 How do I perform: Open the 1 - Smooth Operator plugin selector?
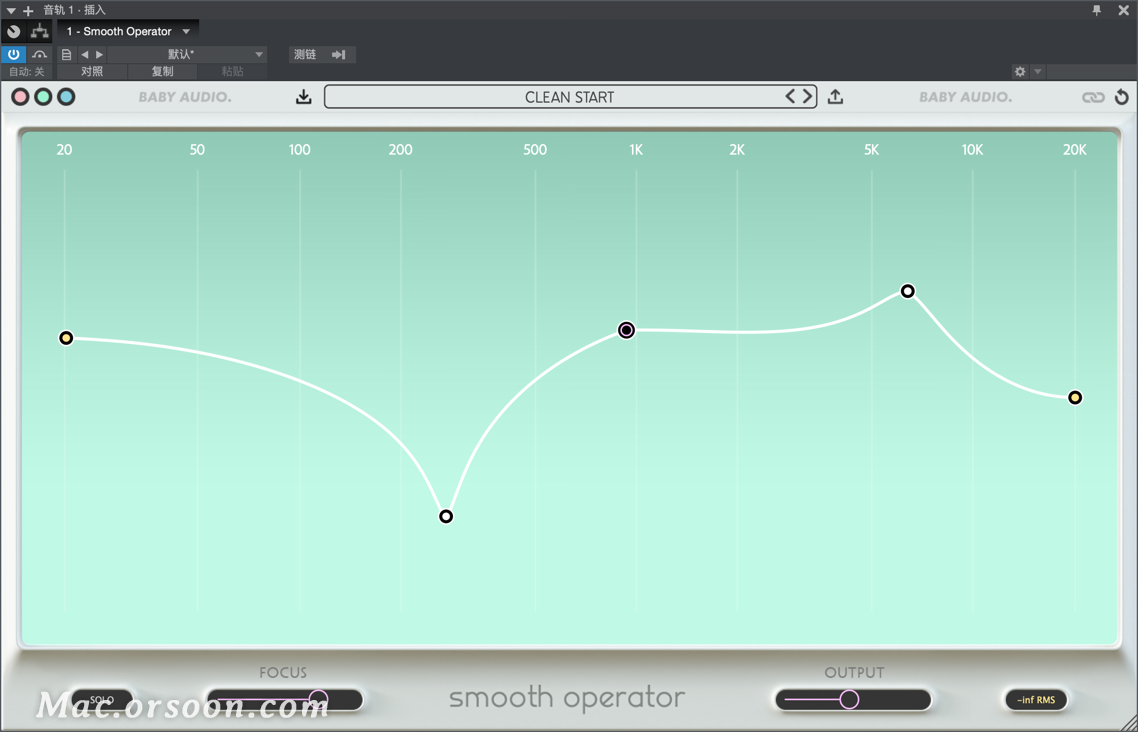coord(128,31)
